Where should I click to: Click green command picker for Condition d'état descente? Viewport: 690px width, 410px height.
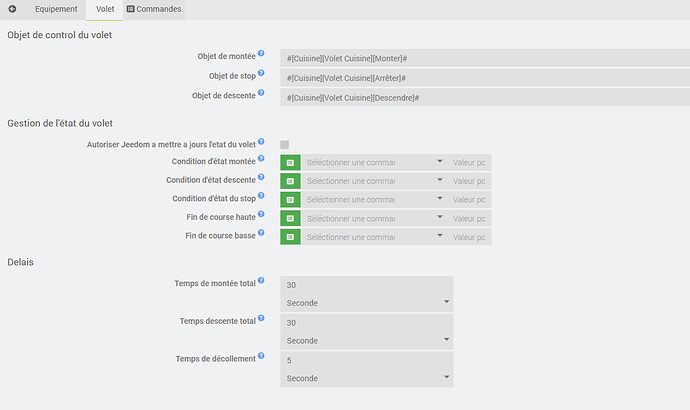click(x=290, y=181)
